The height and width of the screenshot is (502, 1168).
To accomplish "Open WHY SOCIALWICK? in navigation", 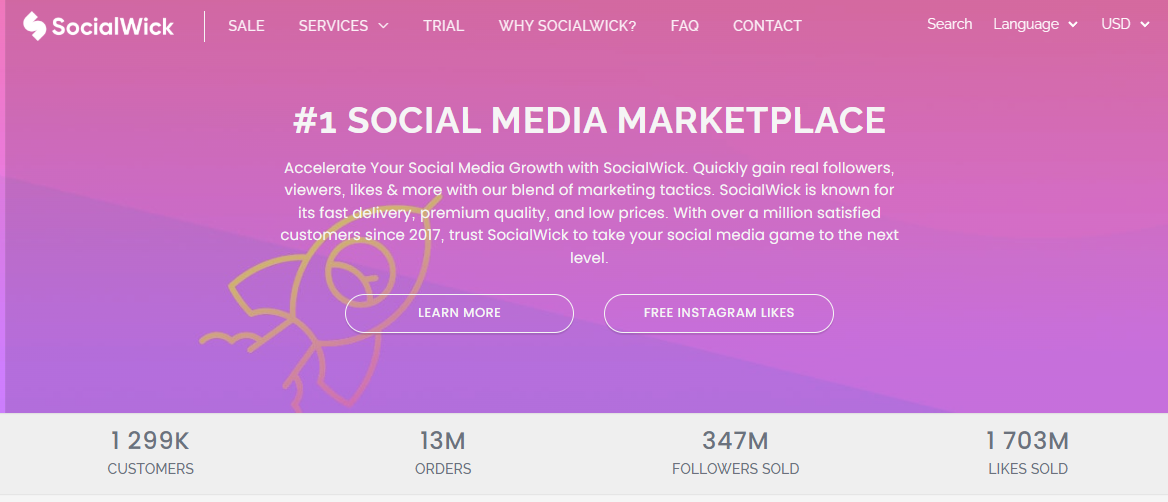I will pyautogui.click(x=567, y=26).
